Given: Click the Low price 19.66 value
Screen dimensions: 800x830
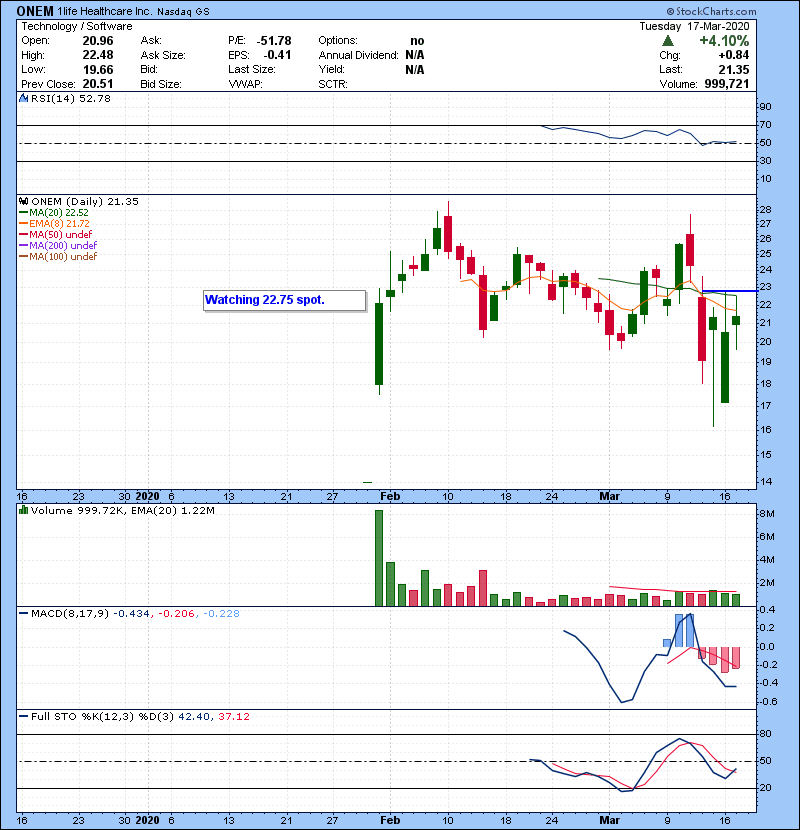Looking at the screenshot, I should pyautogui.click(x=98, y=69).
